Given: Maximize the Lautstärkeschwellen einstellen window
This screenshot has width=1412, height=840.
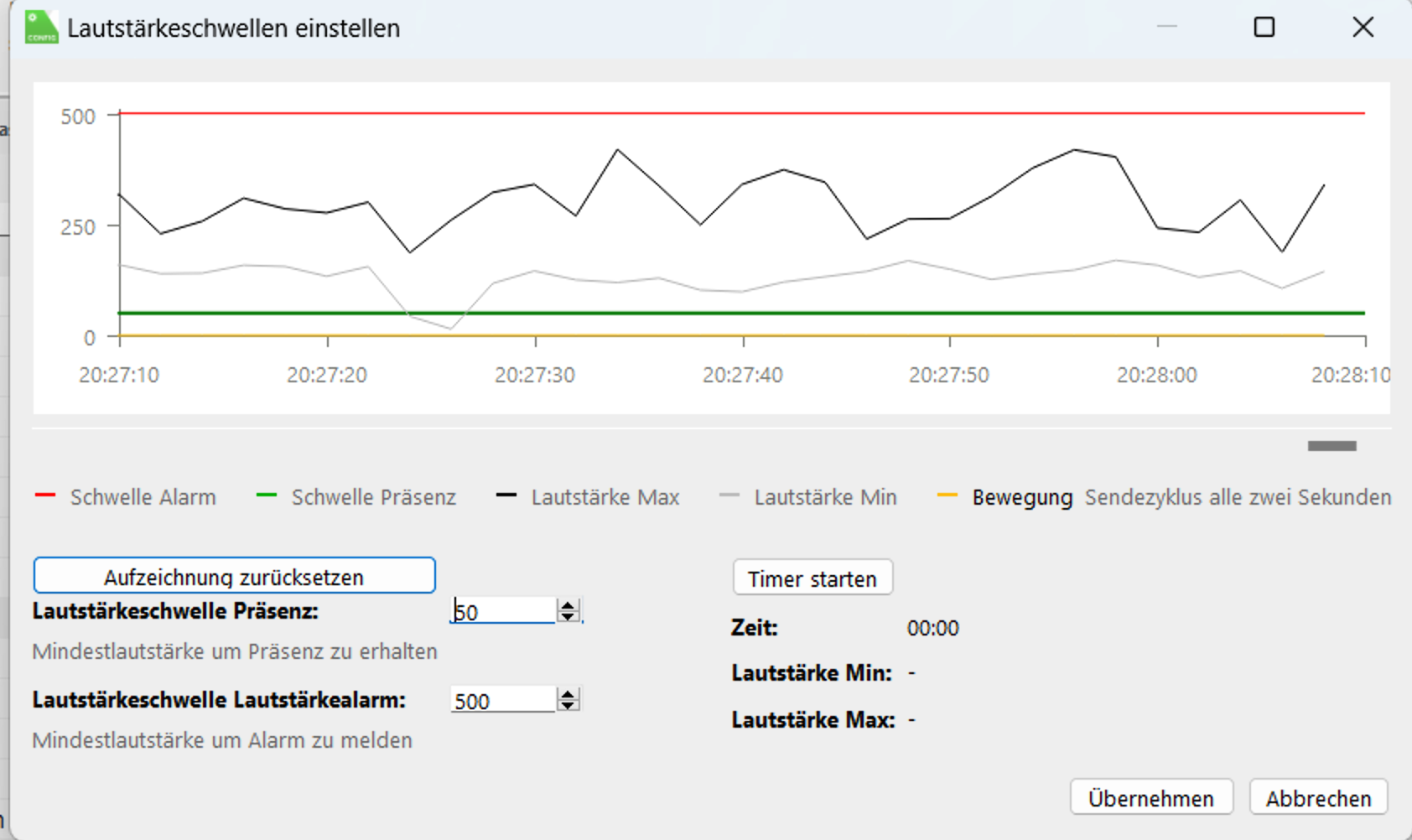Looking at the screenshot, I should pos(1264,28).
